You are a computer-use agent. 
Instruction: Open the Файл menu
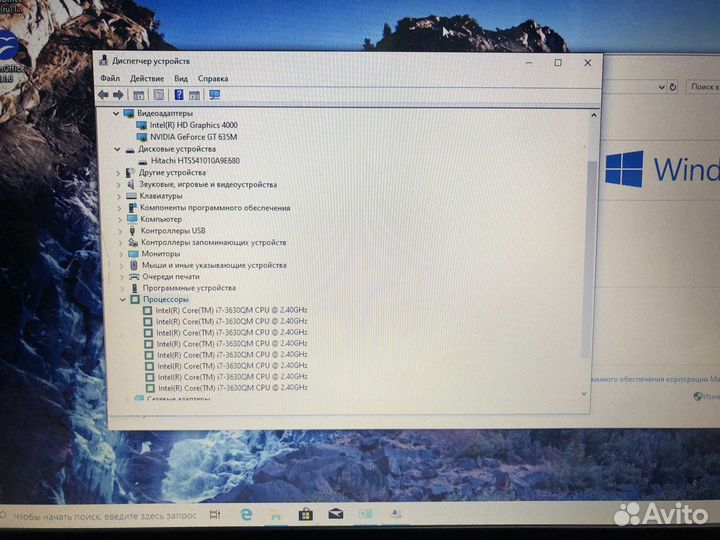click(x=110, y=78)
